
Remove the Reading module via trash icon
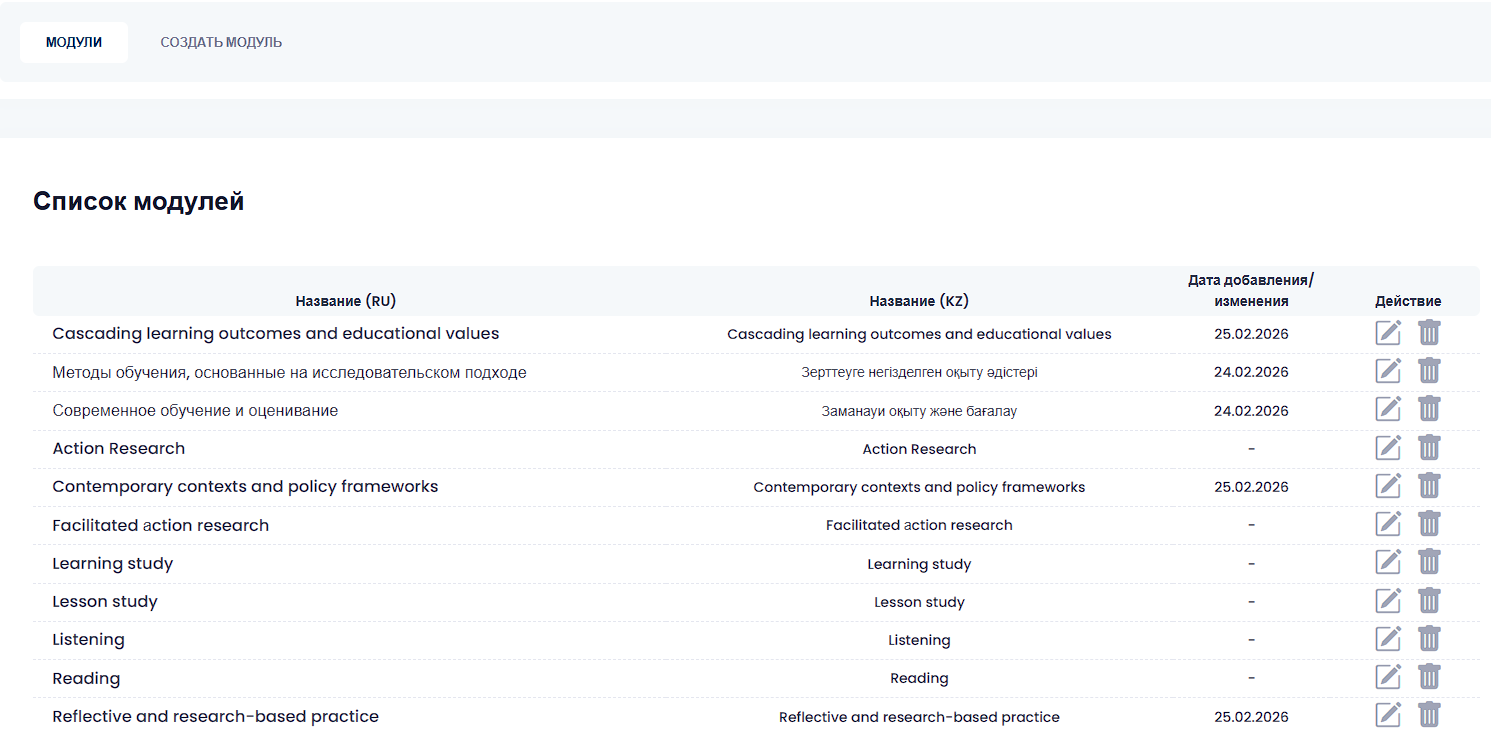coord(1429,677)
